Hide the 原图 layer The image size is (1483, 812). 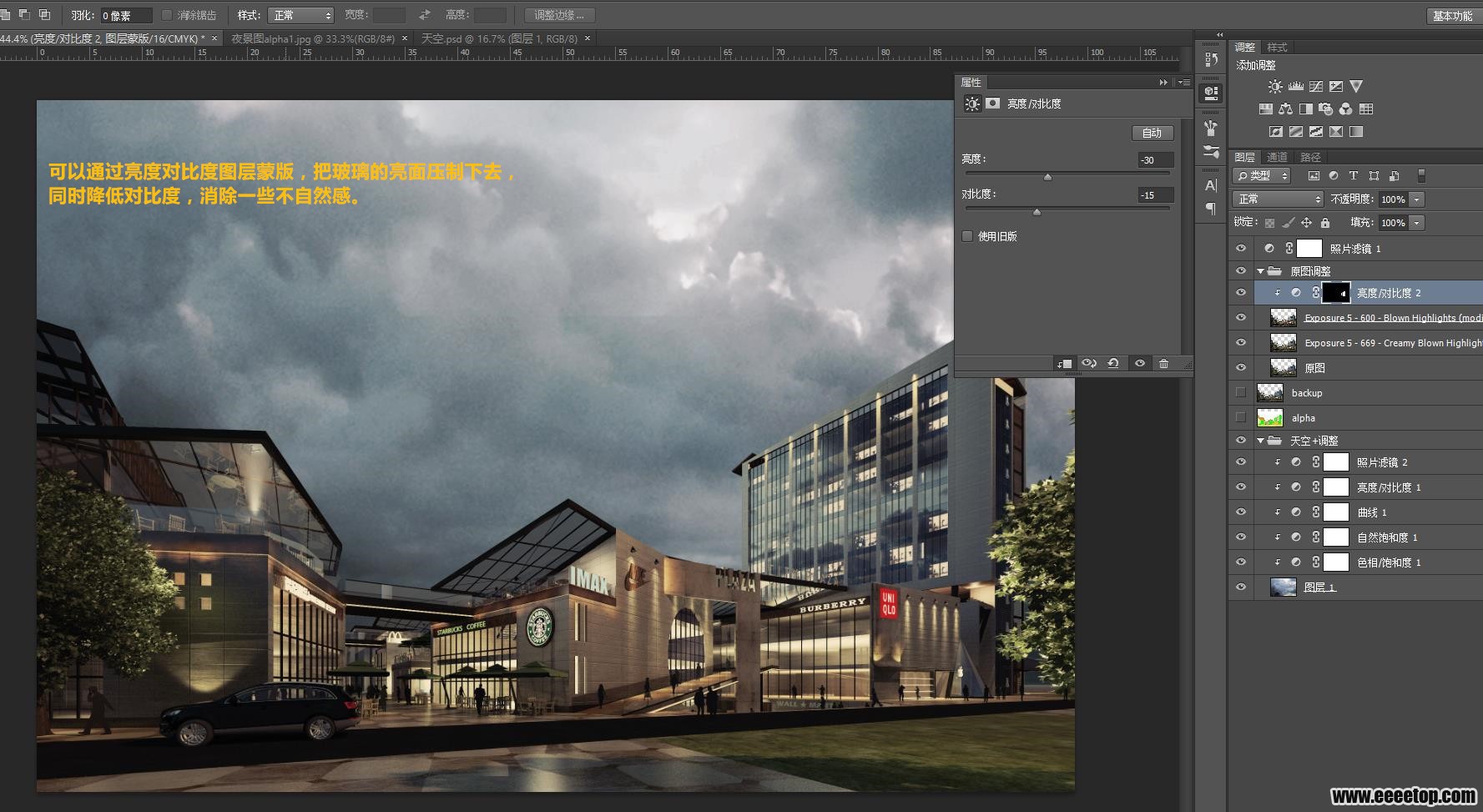[x=1241, y=367]
